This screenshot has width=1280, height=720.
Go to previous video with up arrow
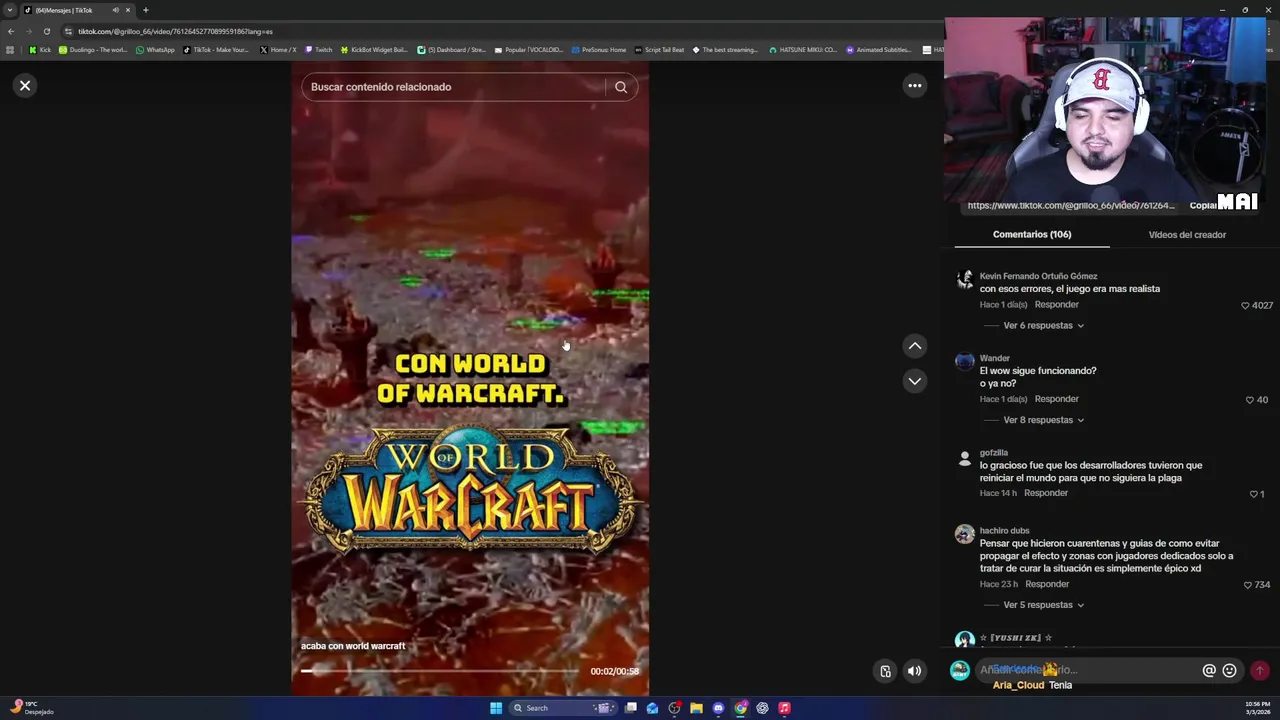click(x=914, y=346)
